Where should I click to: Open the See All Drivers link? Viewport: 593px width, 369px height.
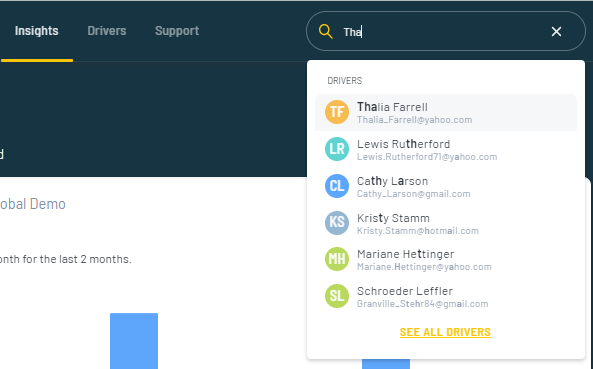coord(445,332)
